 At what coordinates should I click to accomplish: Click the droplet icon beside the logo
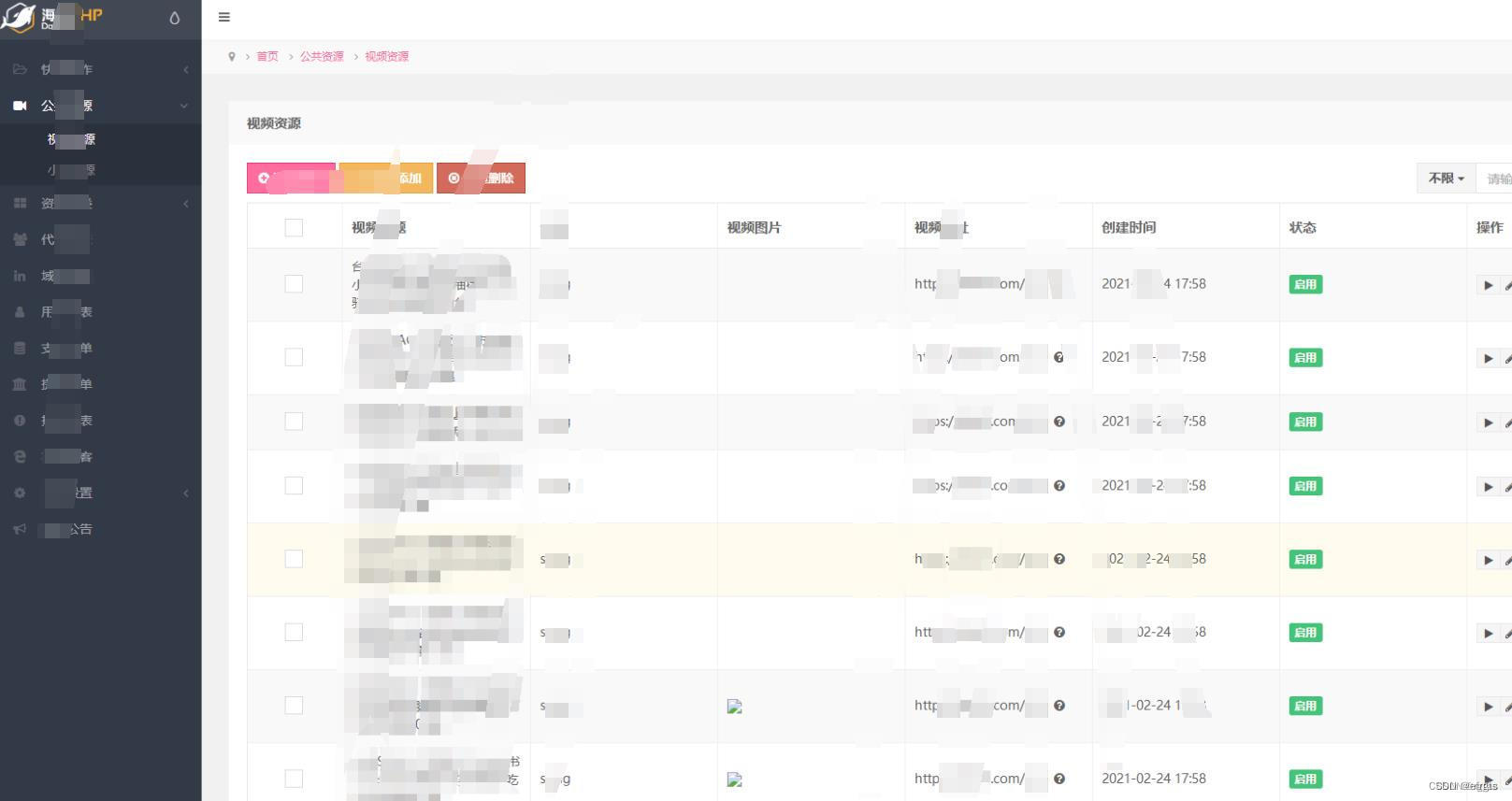click(x=174, y=18)
